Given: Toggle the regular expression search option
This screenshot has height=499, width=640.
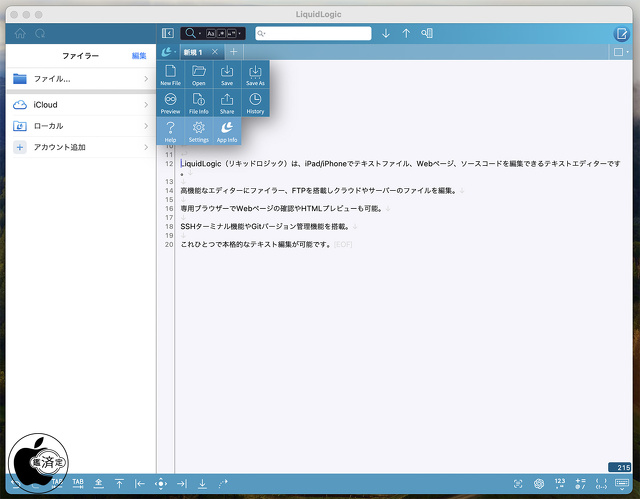Looking at the screenshot, I should point(221,33).
